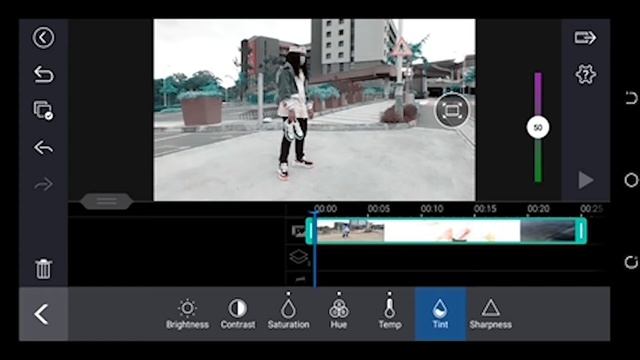Click the undo loop arrow icon
Viewport: 640px width, 360px height.
click(43, 74)
